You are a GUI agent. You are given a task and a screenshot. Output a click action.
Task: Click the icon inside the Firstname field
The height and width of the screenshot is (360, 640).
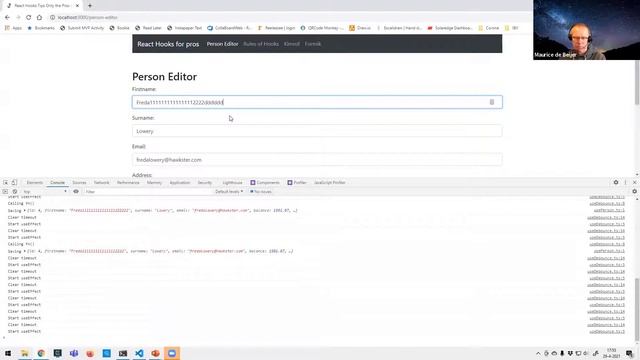492,102
